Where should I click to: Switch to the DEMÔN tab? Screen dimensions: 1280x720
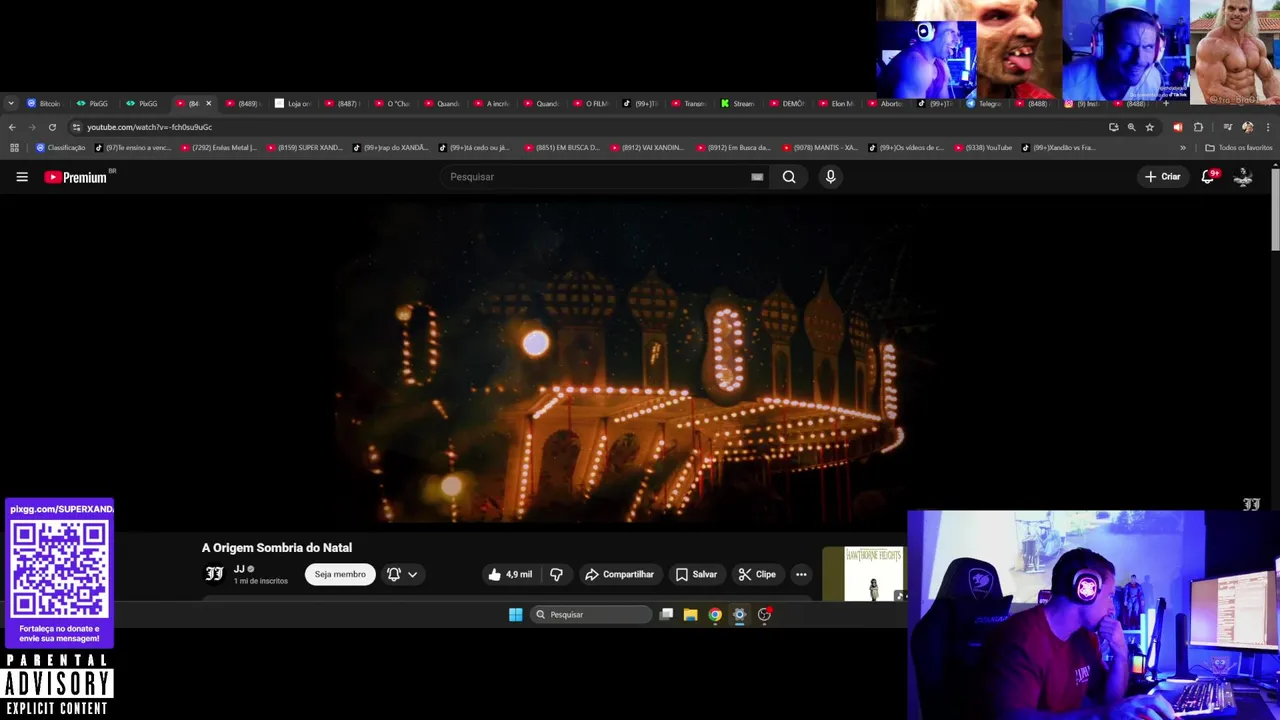(x=788, y=103)
